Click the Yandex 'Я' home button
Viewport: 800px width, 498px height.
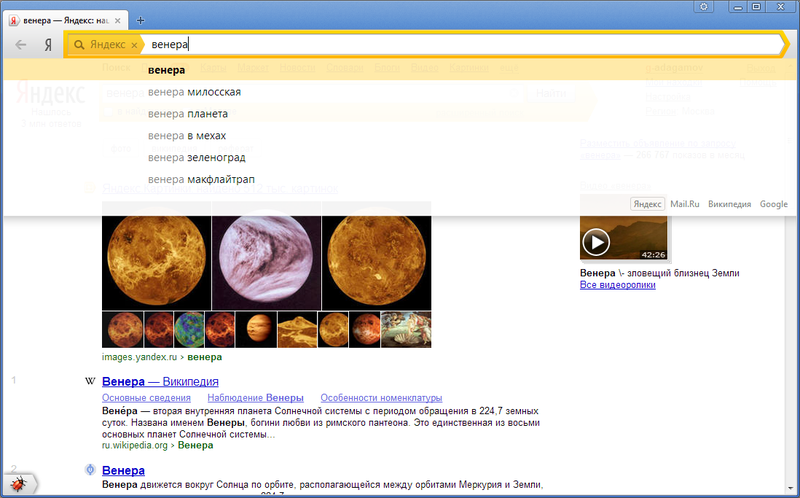47,45
